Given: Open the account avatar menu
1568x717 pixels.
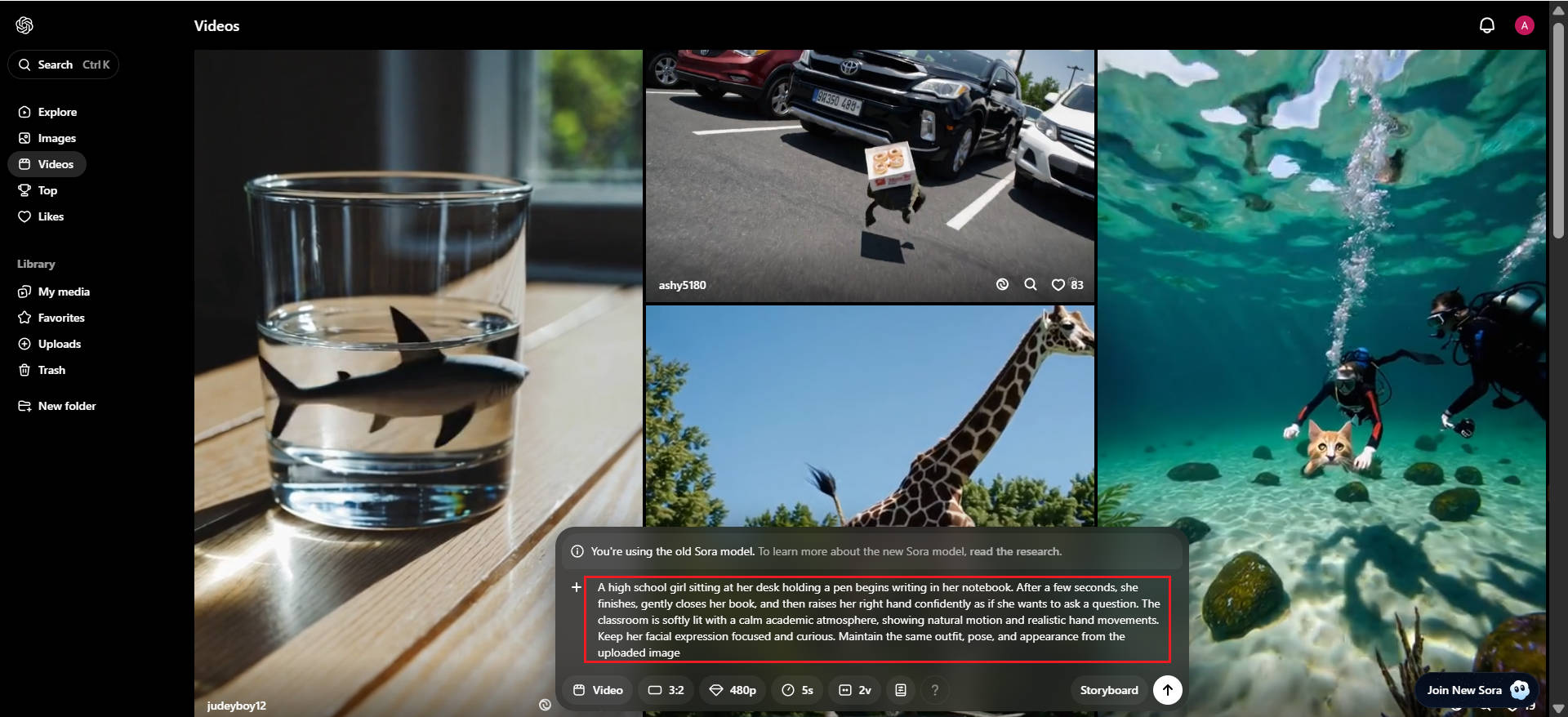Looking at the screenshot, I should click(x=1524, y=25).
